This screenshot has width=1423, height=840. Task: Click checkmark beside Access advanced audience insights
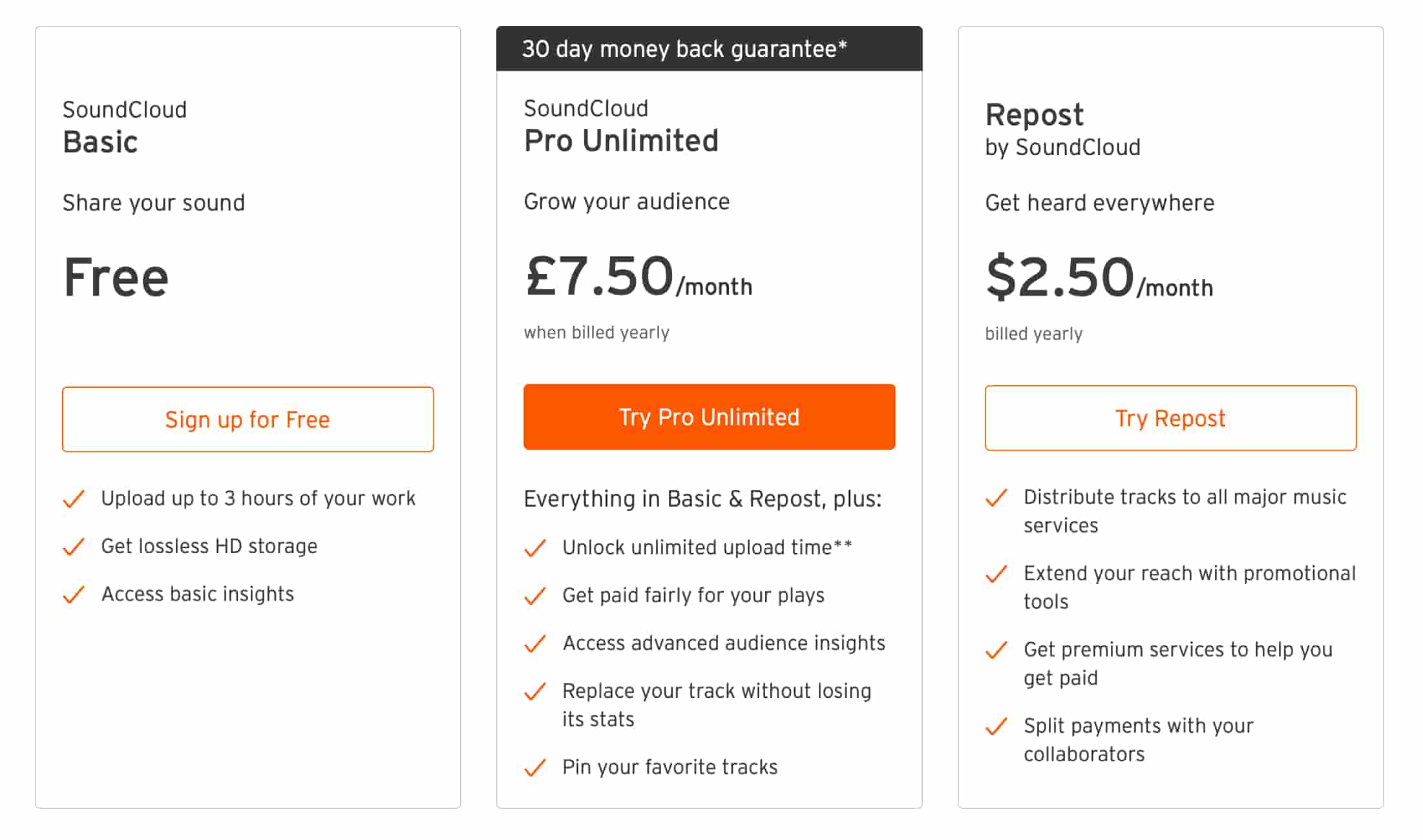tap(535, 644)
